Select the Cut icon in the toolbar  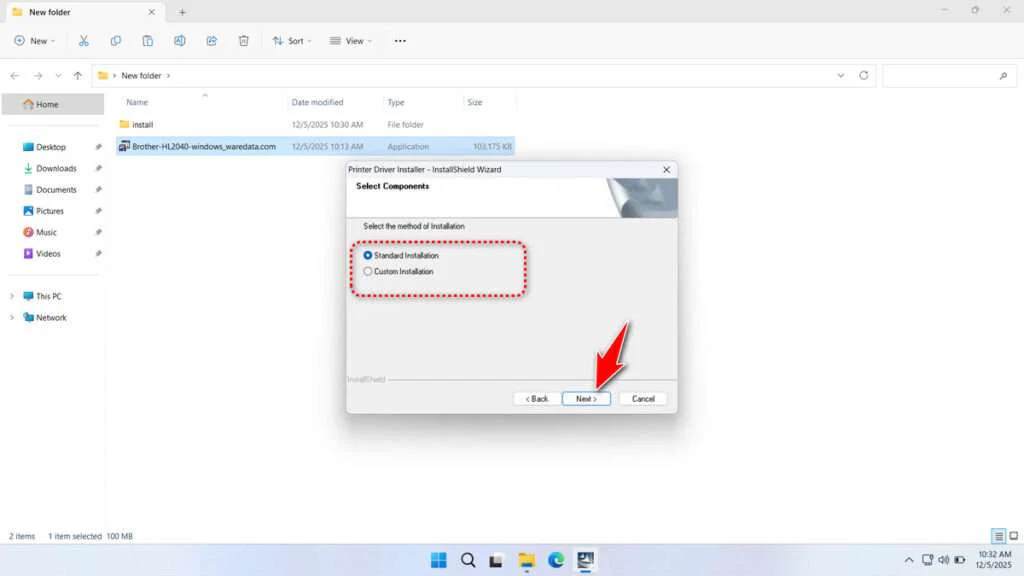click(x=84, y=40)
